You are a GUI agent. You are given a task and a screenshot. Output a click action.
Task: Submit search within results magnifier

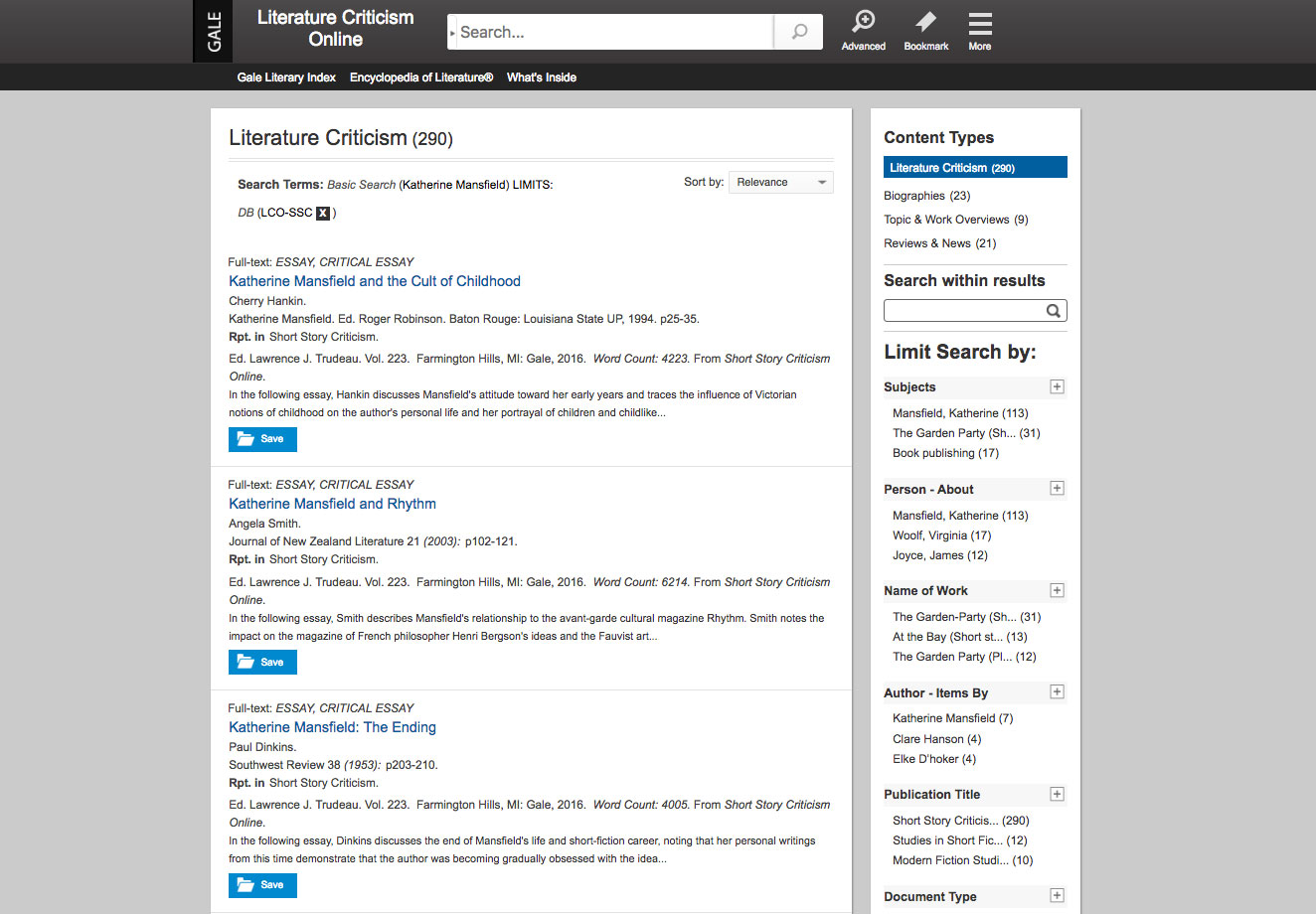(x=1054, y=311)
